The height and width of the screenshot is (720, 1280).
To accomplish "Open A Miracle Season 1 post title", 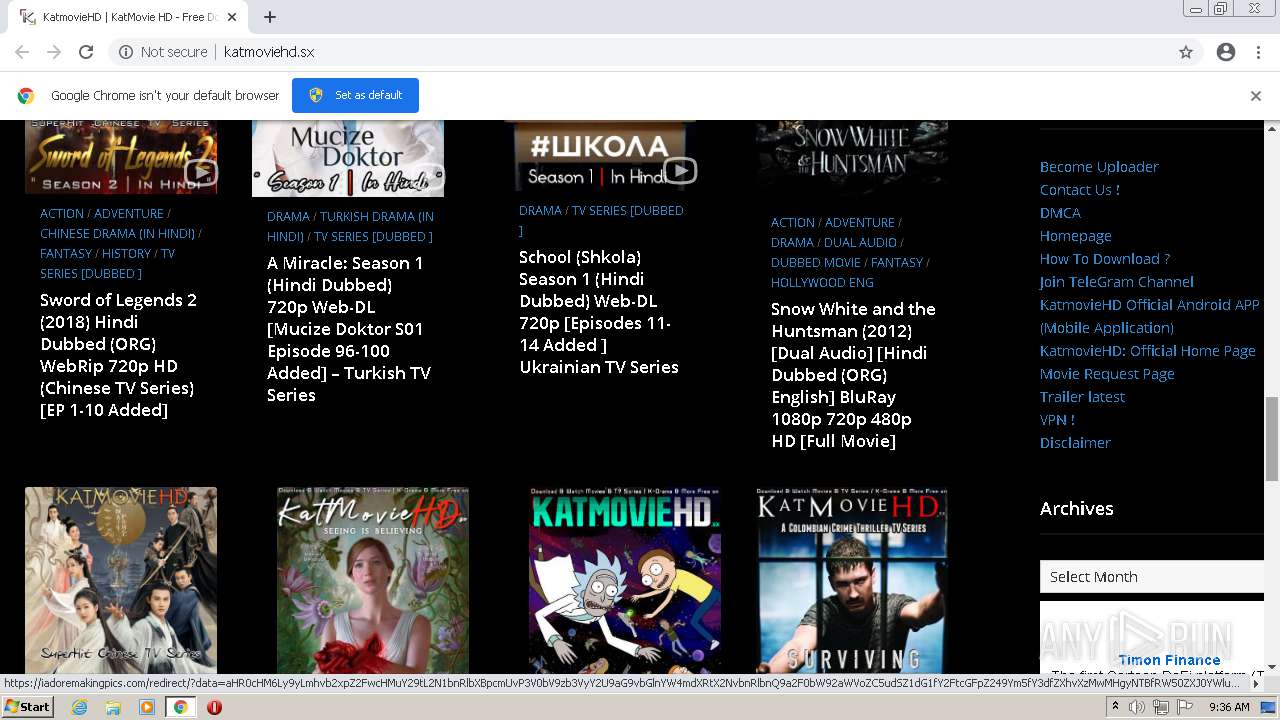I will coord(349,329).
